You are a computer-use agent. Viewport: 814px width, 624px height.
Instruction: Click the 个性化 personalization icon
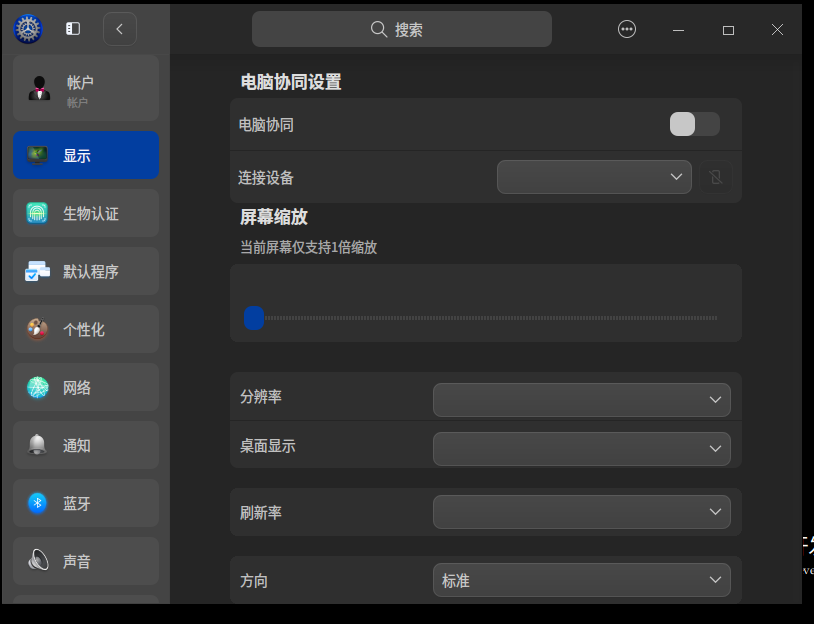click(x=36, y=328)
